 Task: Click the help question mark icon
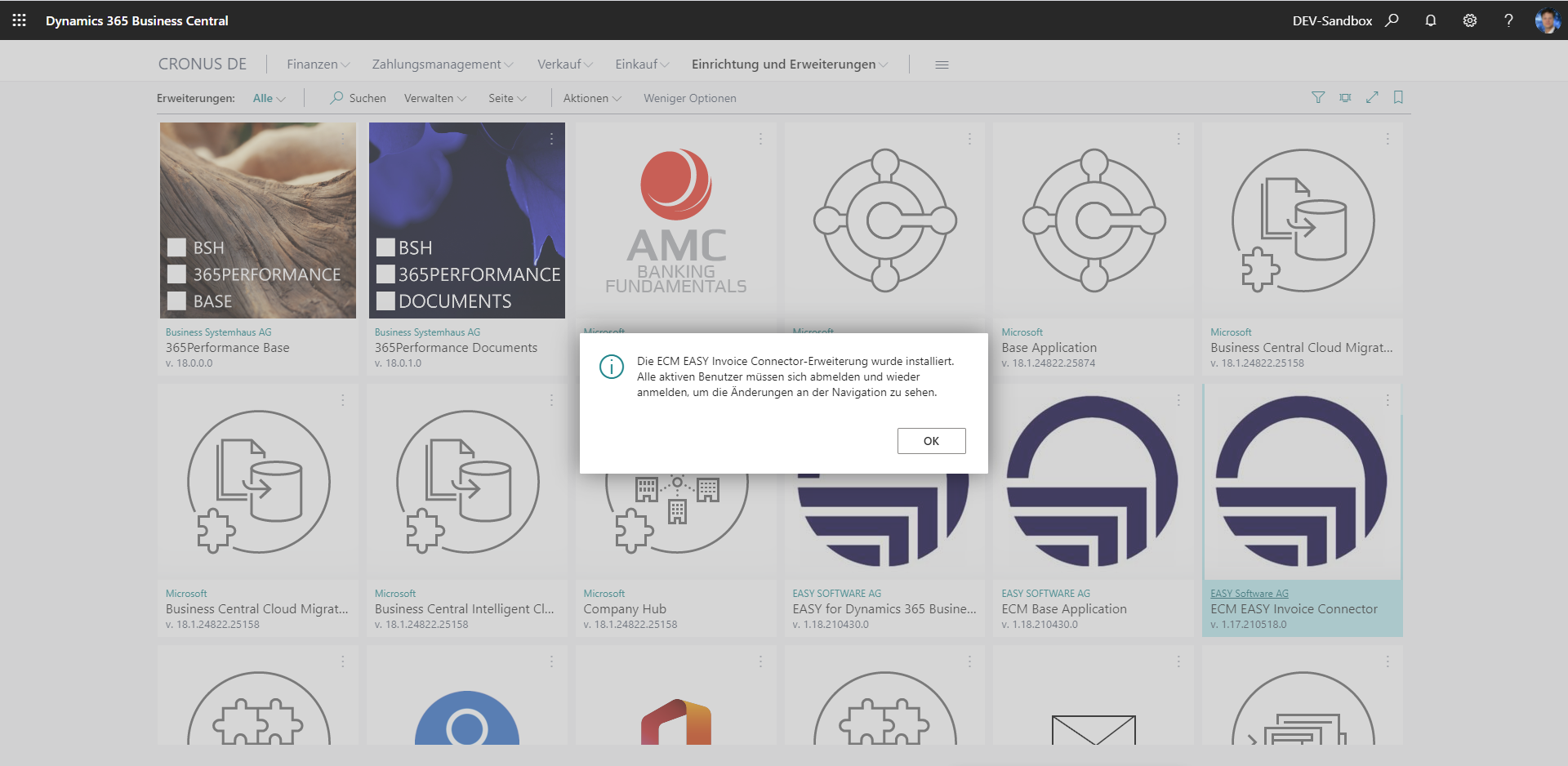pos(1508,20)
